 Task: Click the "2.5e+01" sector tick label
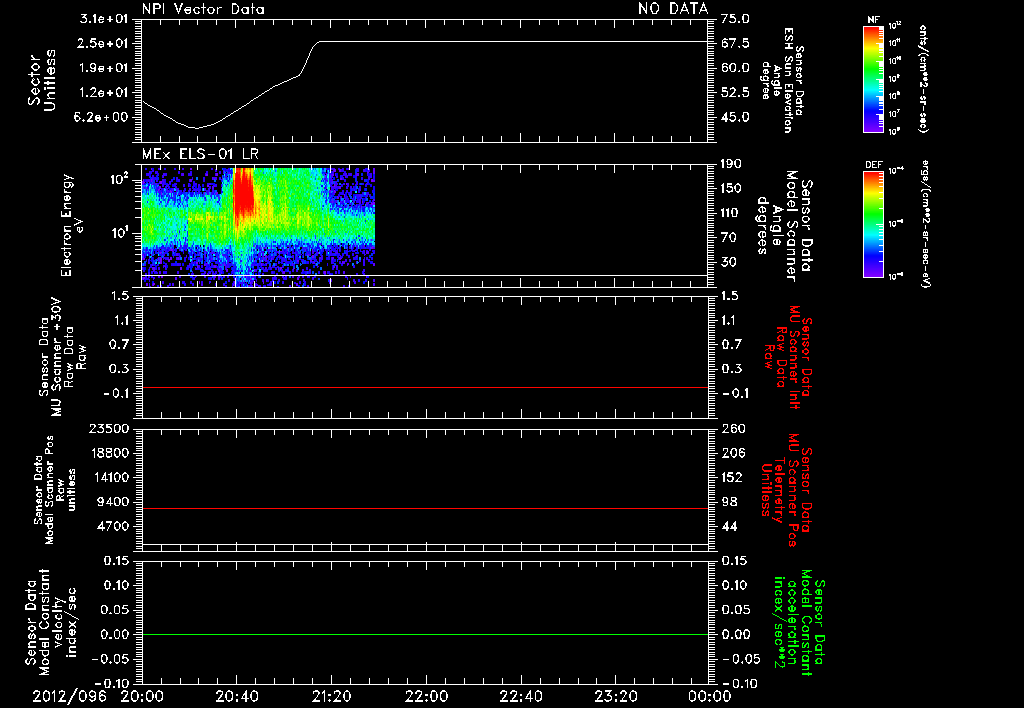103,43
